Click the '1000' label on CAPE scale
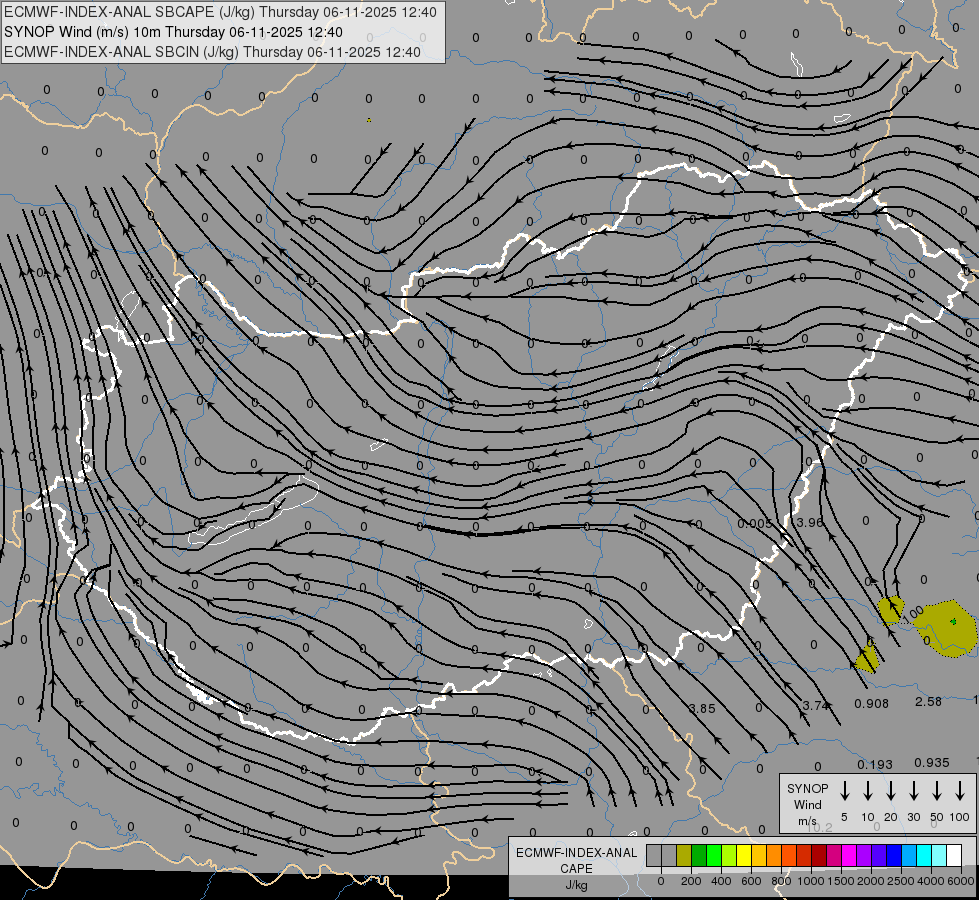979x900 pixels. click(811, 881)
